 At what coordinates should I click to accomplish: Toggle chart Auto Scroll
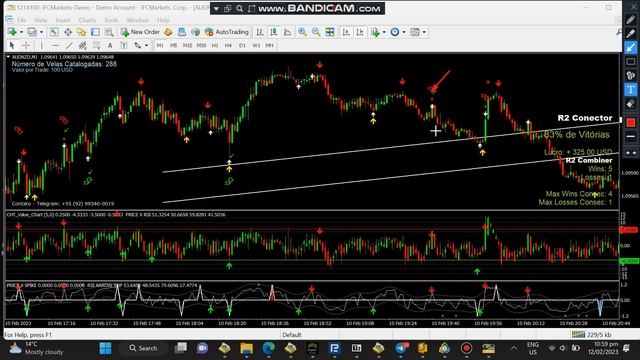tap(346, 32)
